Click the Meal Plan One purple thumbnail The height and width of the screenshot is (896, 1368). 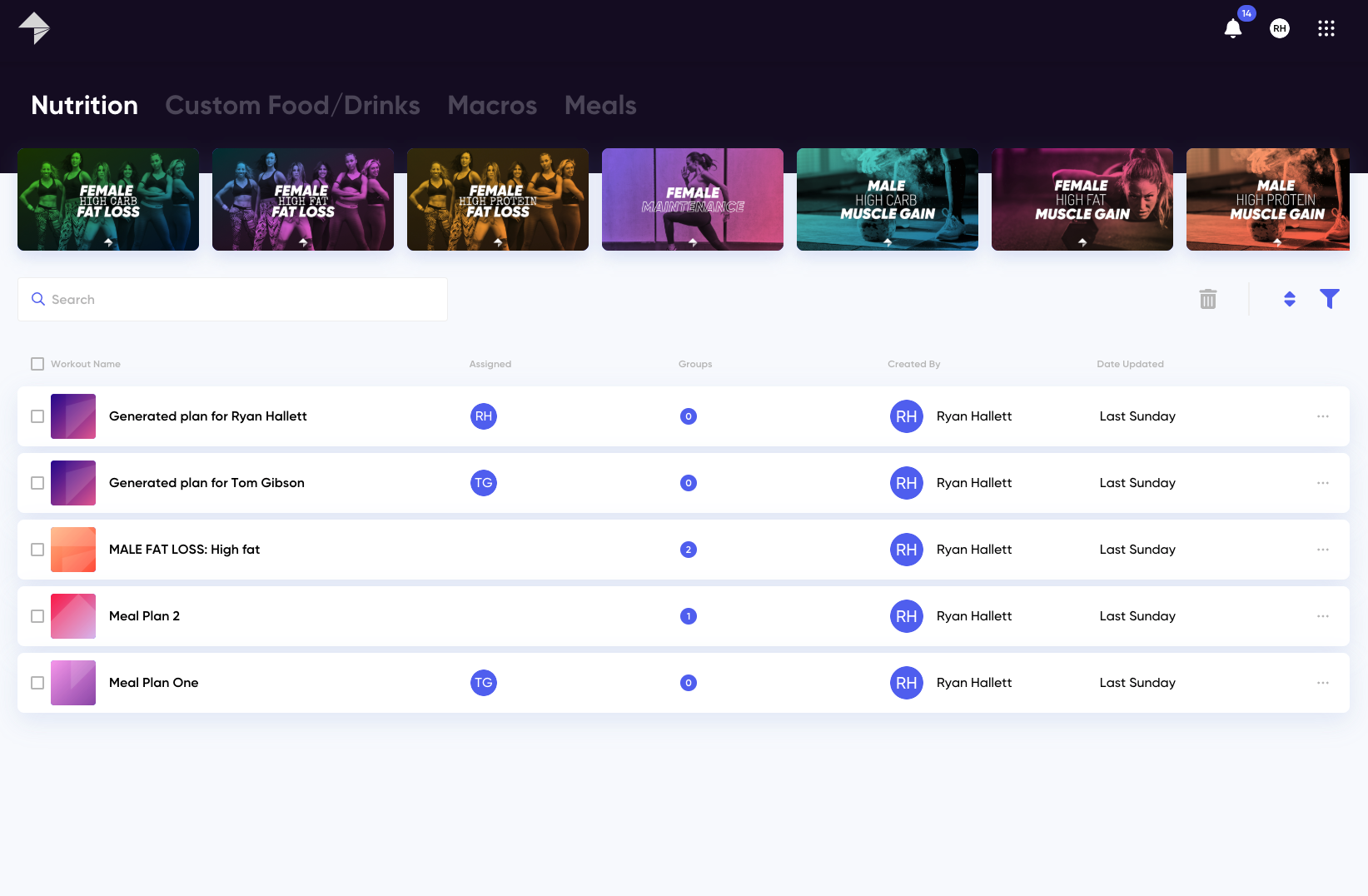[x=73, y=683]
